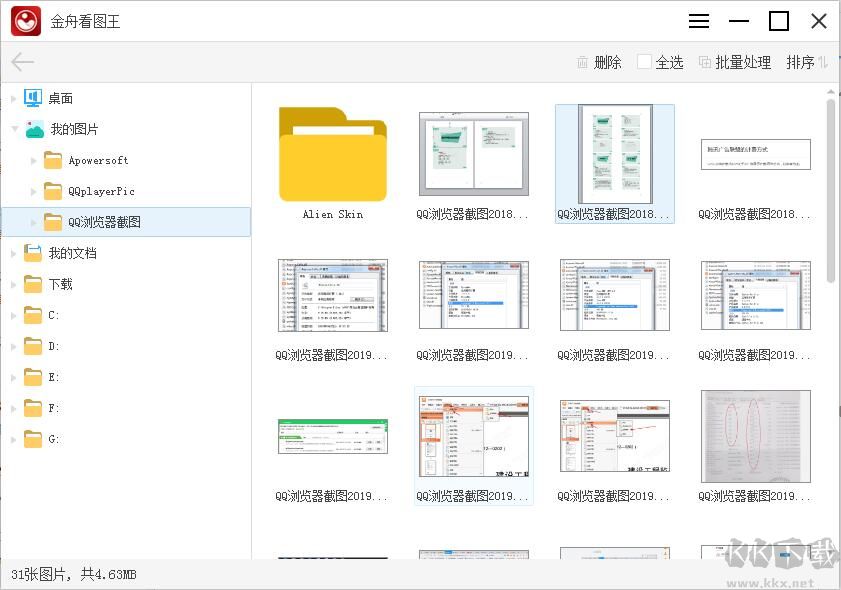
Task: Open the Alien Skin folder thumbnail
Action: tap(333, 154)
